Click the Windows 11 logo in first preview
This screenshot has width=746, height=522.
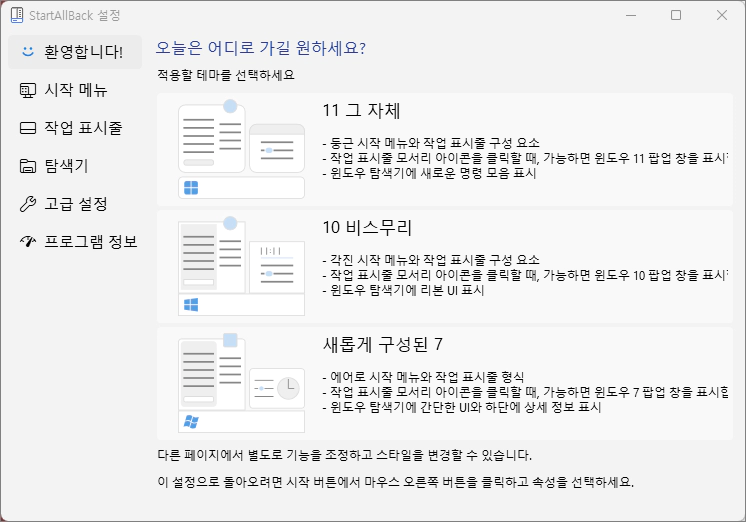click(x=191, y=188)
